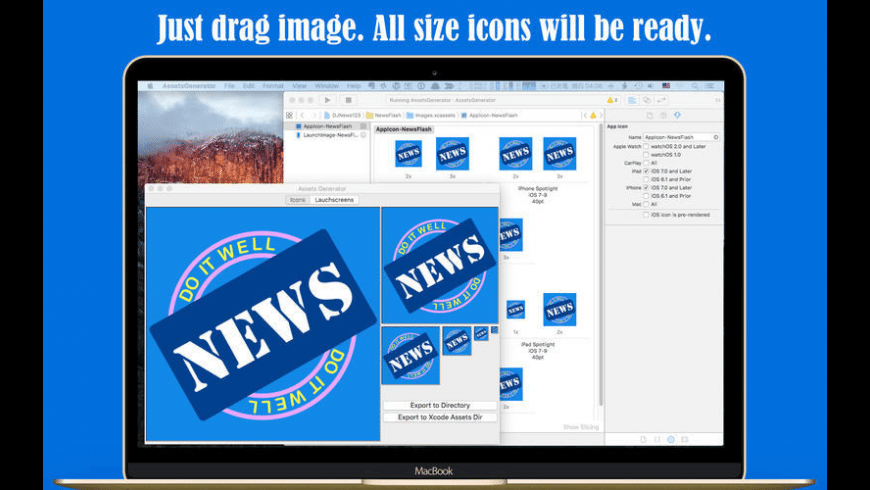Click the AppIcon-NewsFlash breadcrumb
Viewport: 870px width, 490px height.
489,115
